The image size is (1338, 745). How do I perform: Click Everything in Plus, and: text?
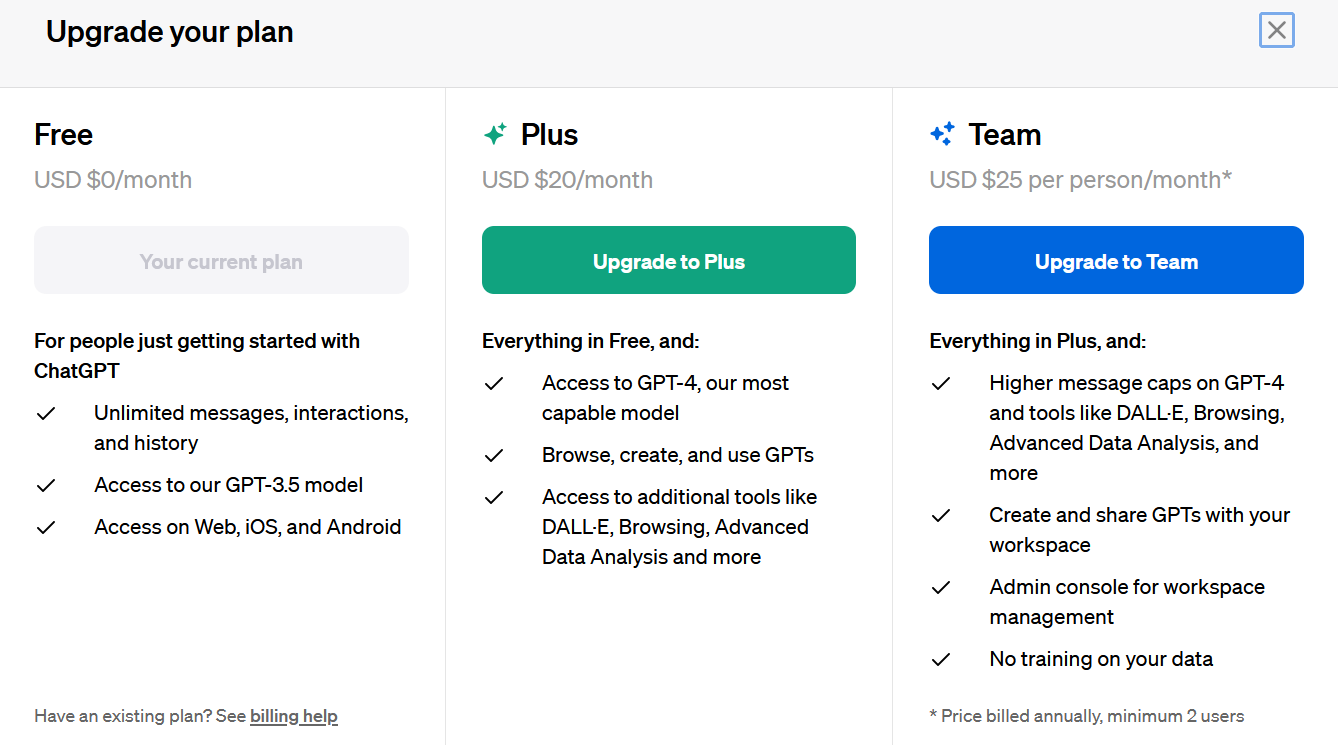tap(1037, 341)
